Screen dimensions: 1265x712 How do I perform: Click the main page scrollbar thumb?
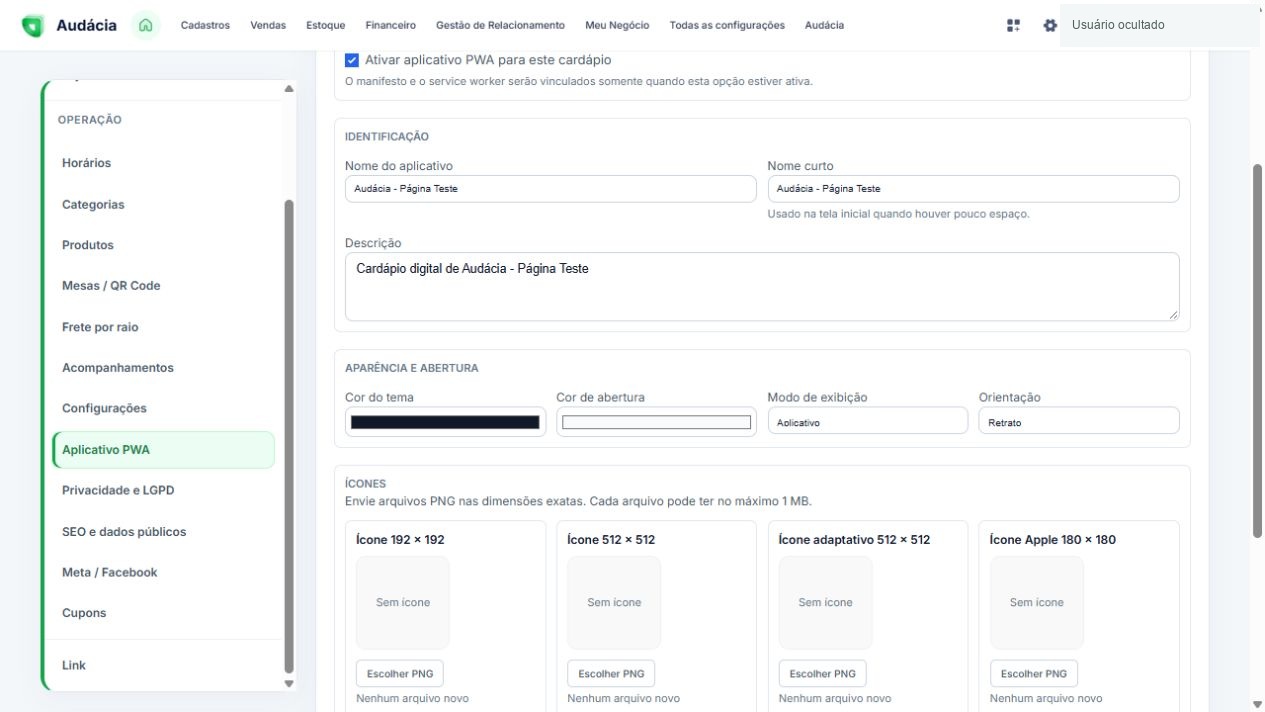1257,350
